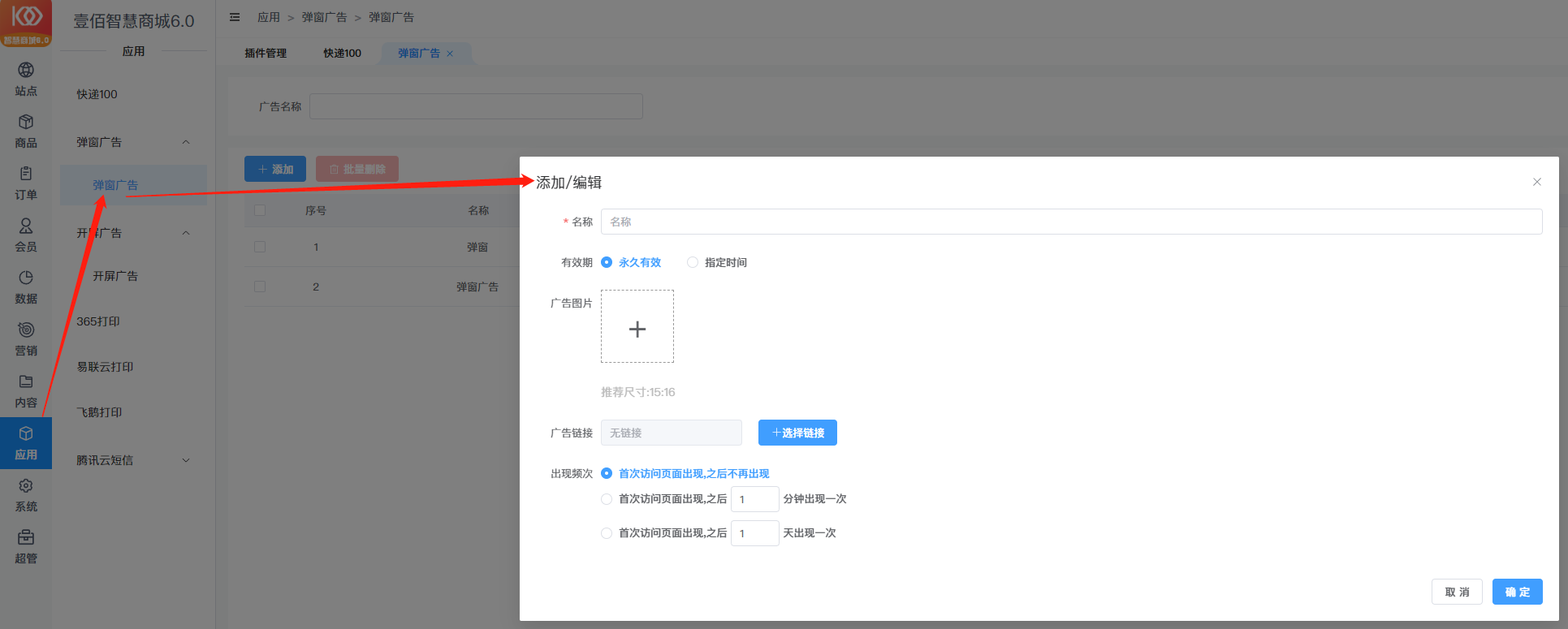The height and width of the screenshot is (629, 1568).
Task: Tick checkbox for row 2 弹窗广告
Action: coord(260,286)
